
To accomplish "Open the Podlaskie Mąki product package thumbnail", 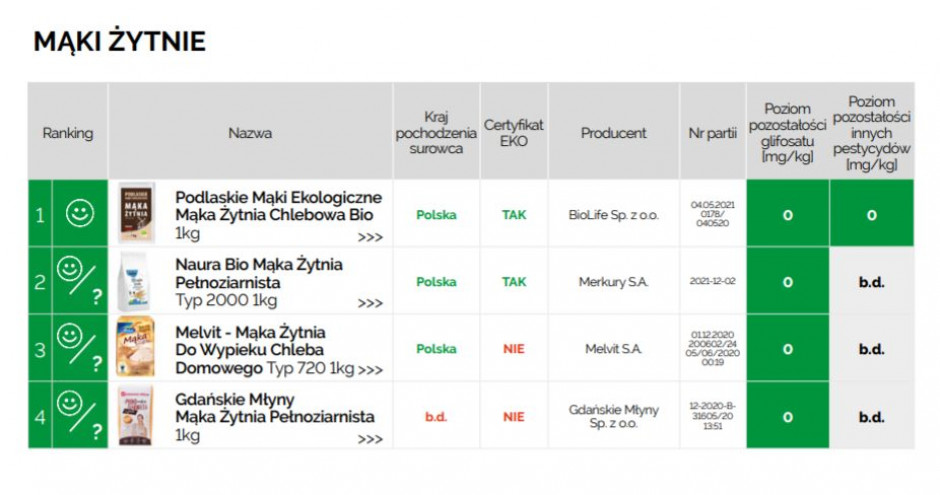I will coord(136,213).
